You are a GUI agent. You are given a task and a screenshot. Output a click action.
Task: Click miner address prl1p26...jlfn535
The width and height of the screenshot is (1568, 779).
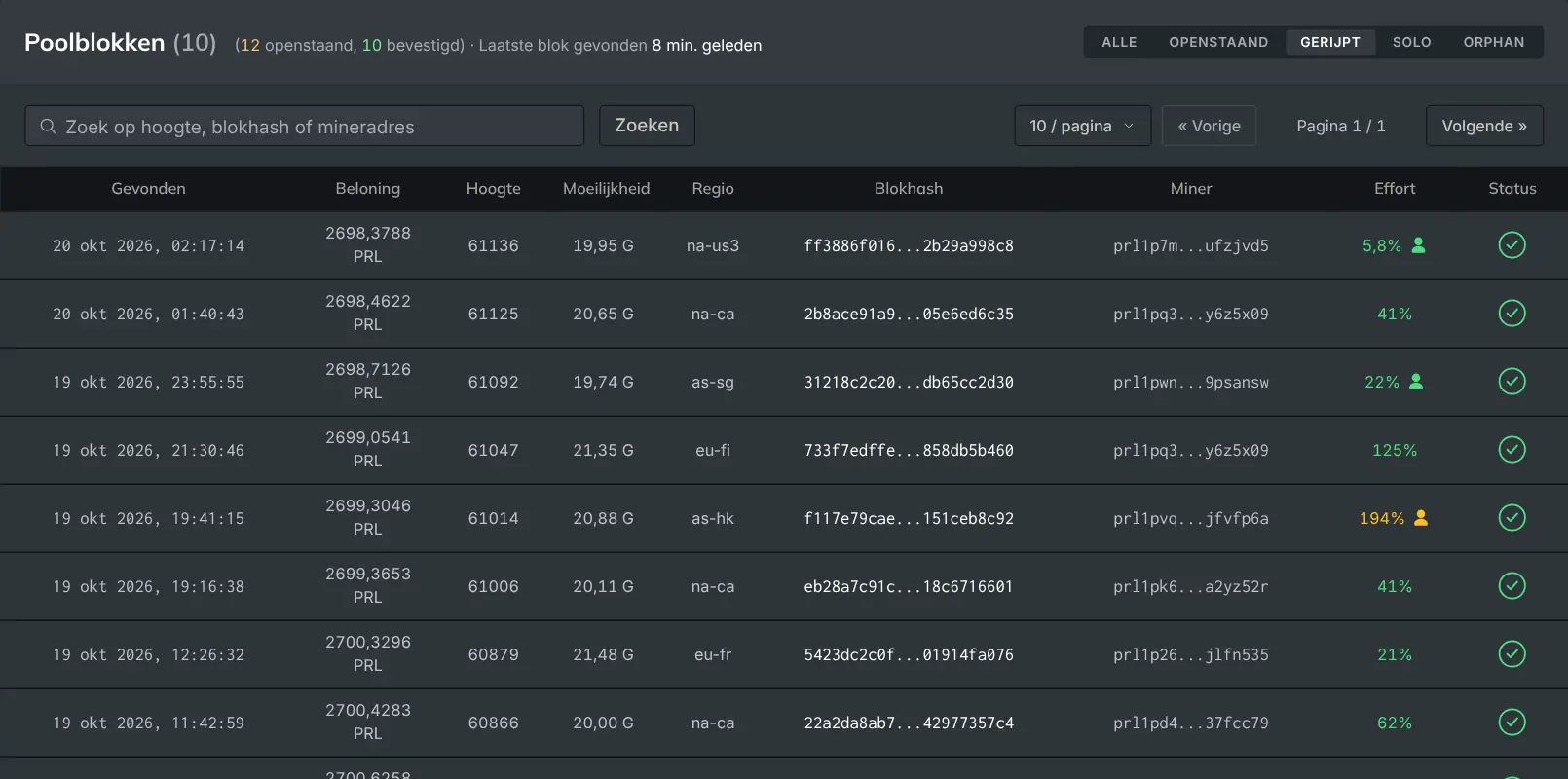[x=1191, y=655]
